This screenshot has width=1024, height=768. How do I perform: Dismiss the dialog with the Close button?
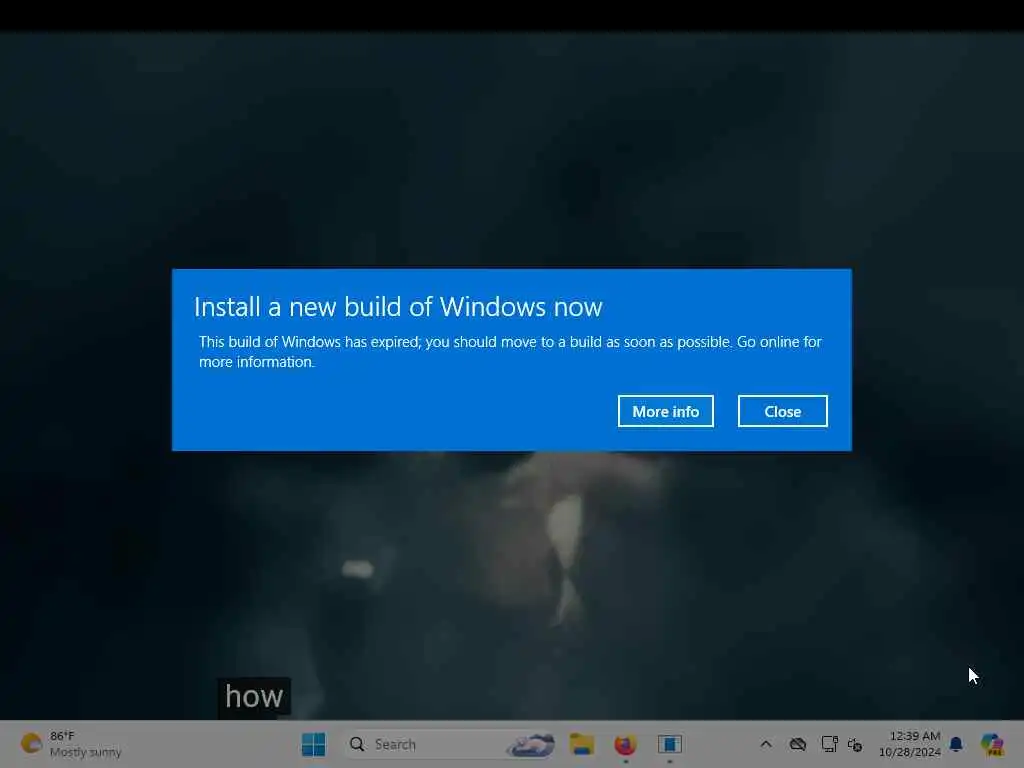tap(782, 411)
